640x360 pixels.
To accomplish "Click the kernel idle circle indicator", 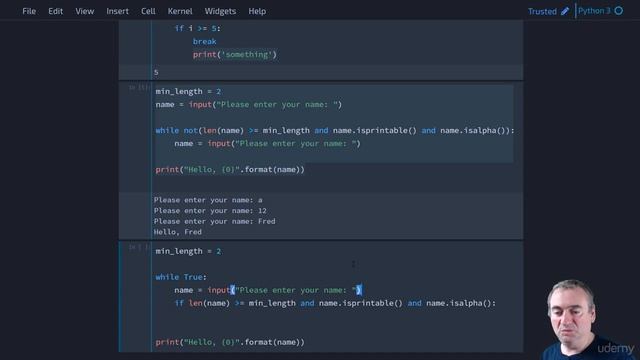I will coord(619,11).
